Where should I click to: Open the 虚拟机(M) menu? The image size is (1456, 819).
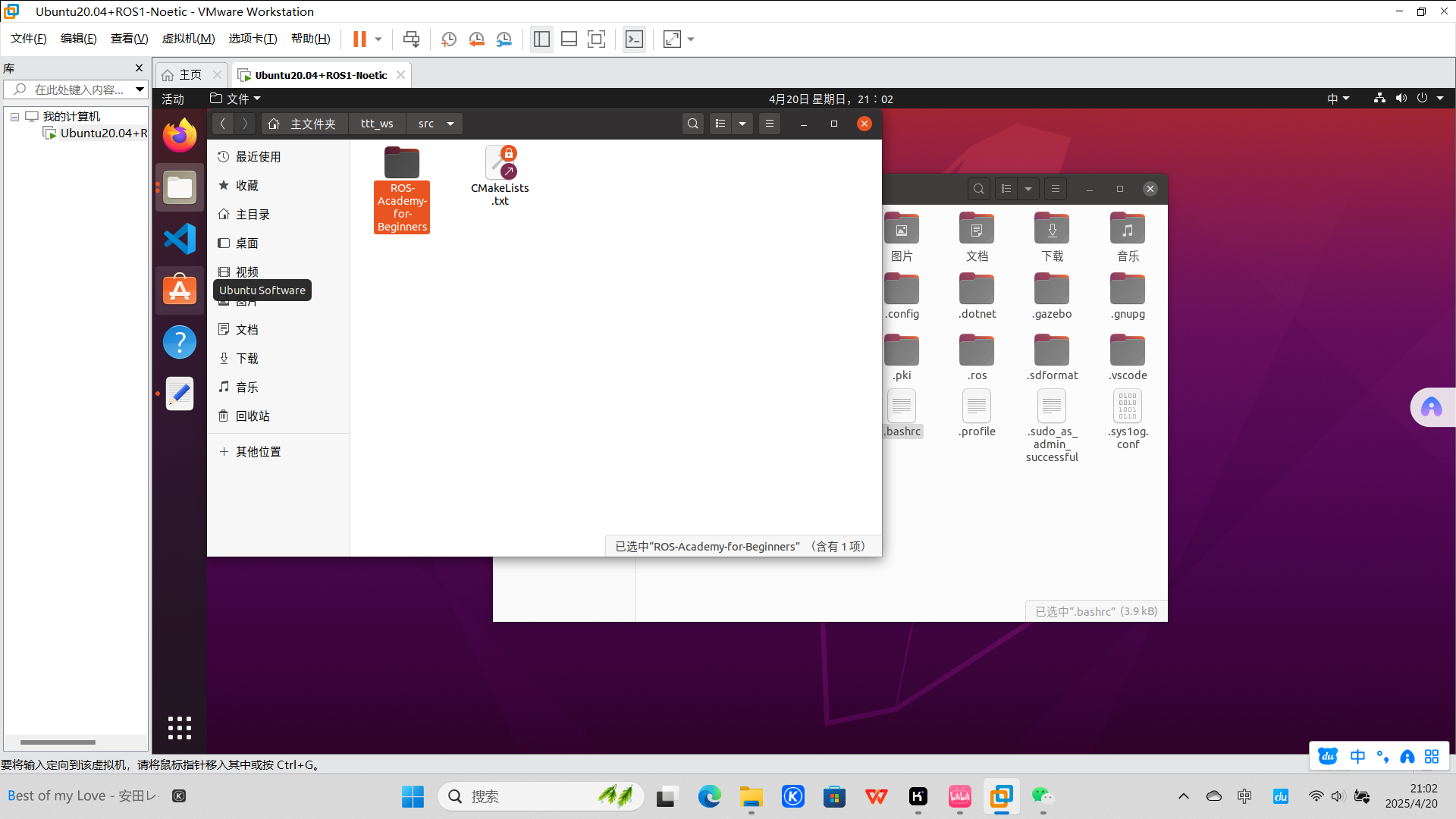[188, 39]
